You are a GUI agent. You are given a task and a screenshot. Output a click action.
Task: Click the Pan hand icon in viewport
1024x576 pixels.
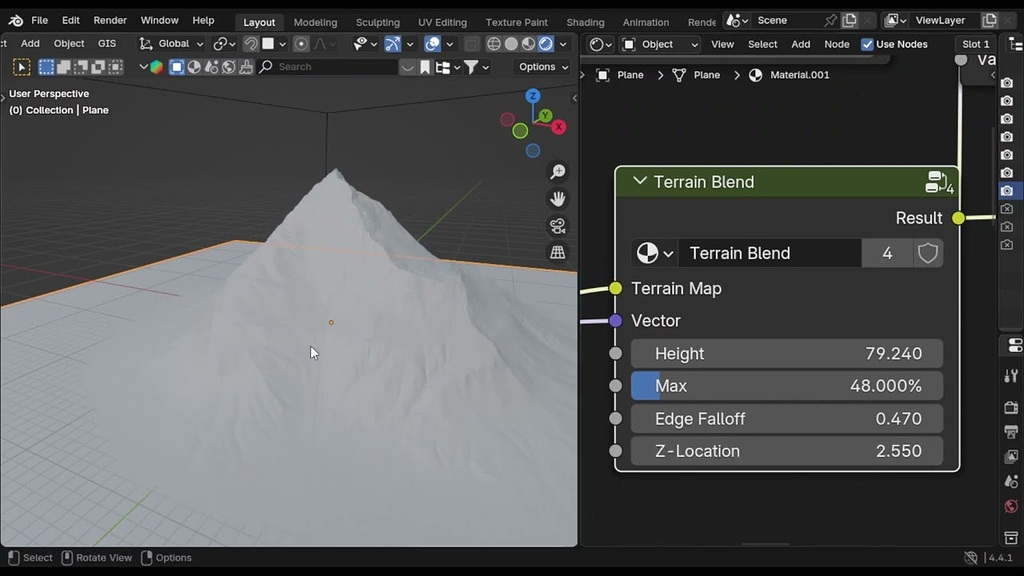click(558, 199)
